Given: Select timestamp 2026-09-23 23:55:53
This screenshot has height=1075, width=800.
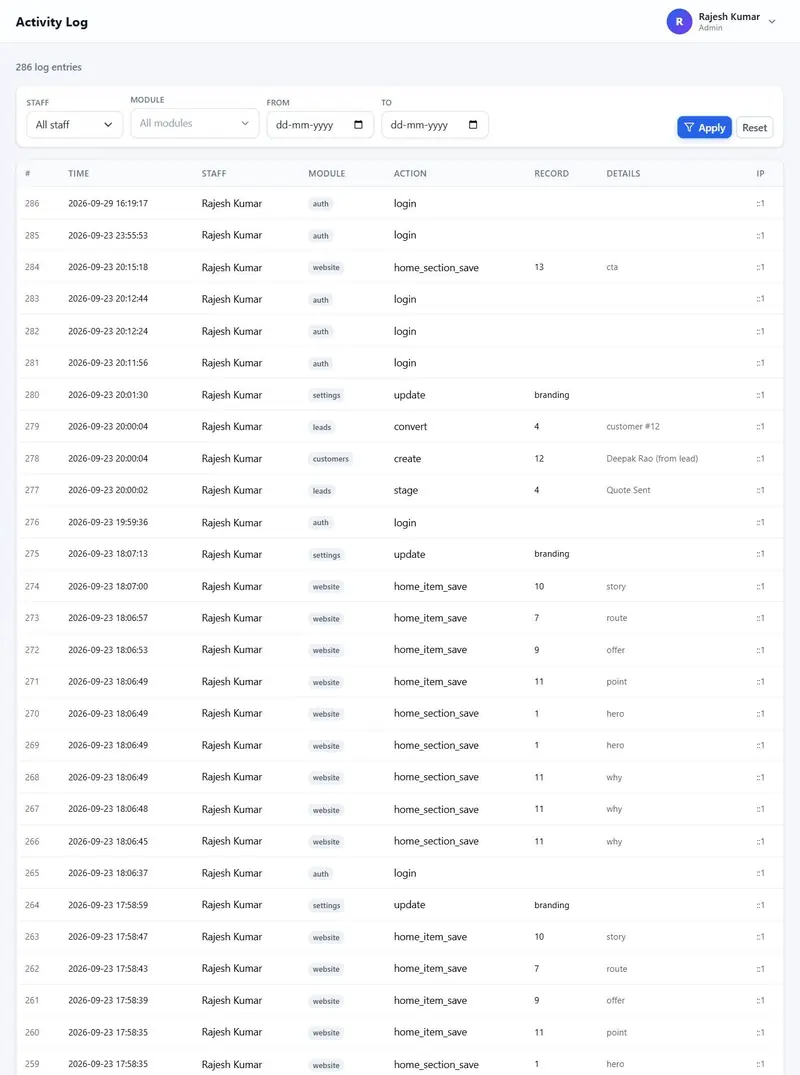Looking at the screenshot, I should click(x=108, y=235).
